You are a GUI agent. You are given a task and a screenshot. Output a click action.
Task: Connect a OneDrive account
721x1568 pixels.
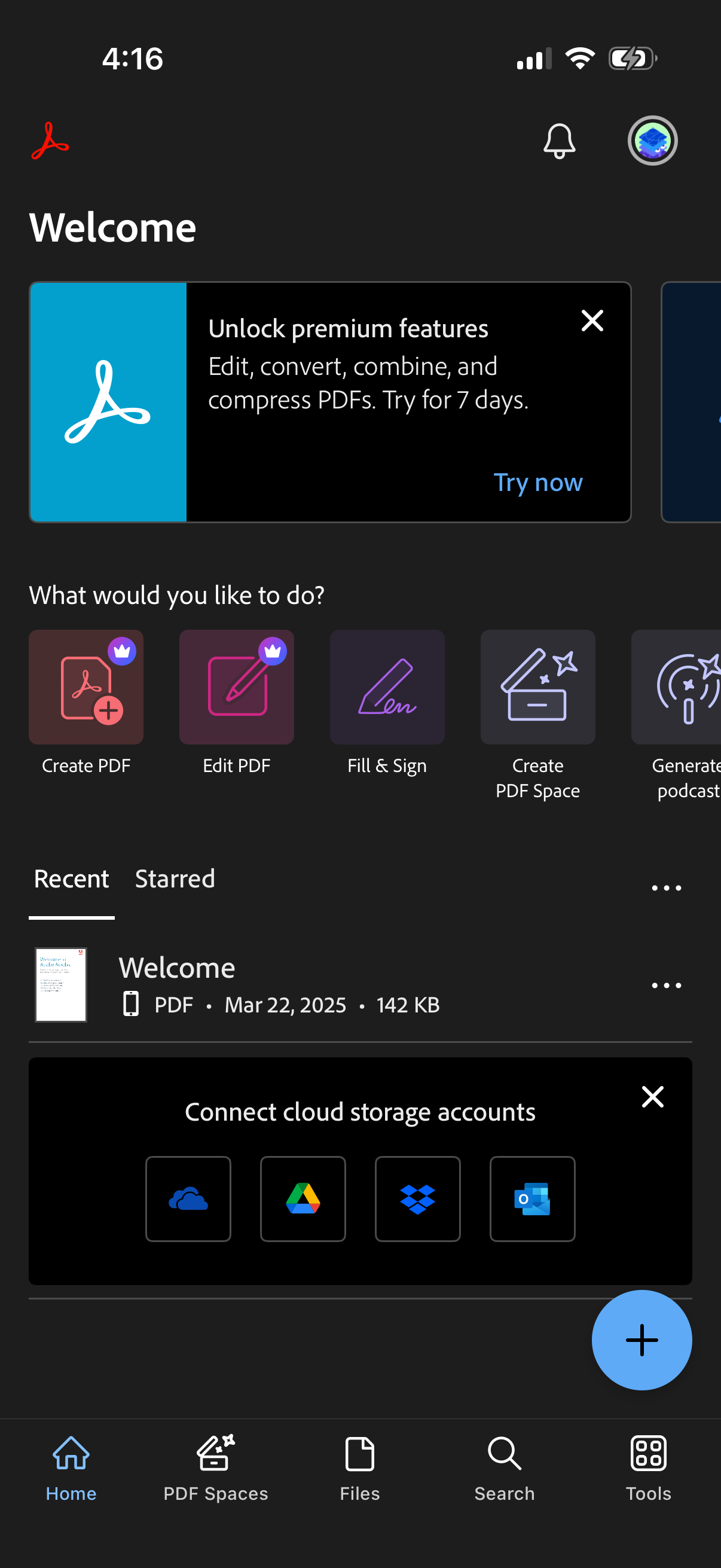click(x=188, y=1198)
